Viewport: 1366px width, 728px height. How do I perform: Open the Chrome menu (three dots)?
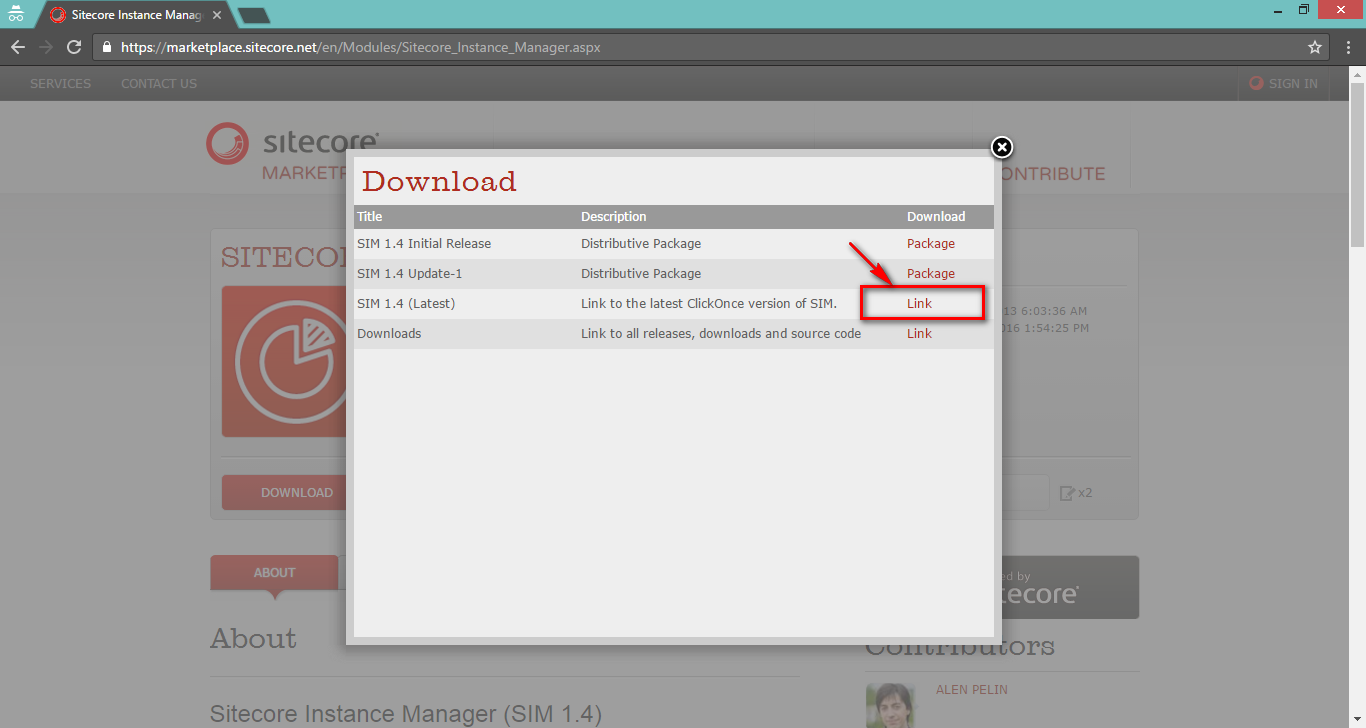click(x=1347, y=47)
